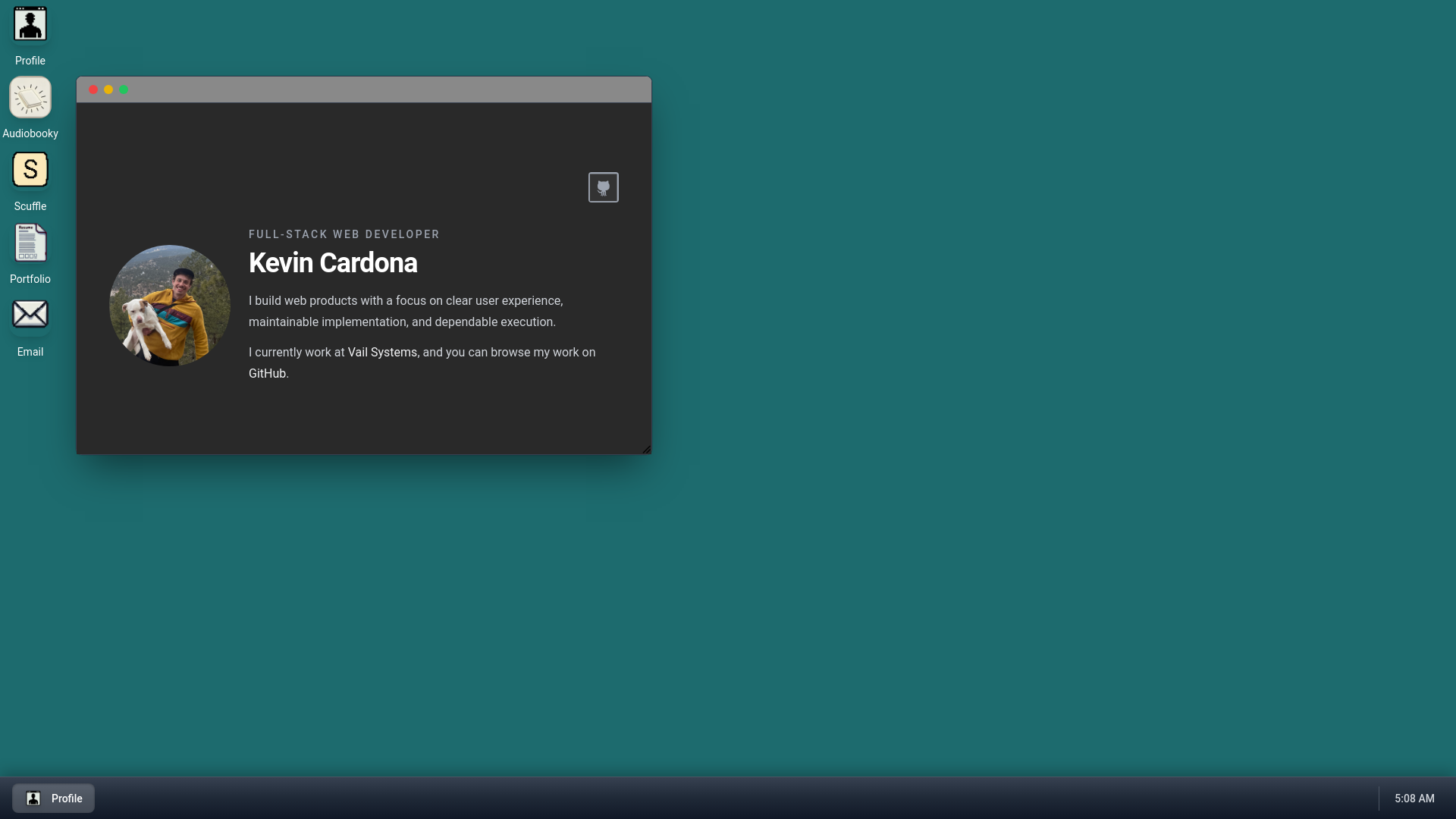
Task: Follow the Vail Systems link
Action: pos(382,353)
